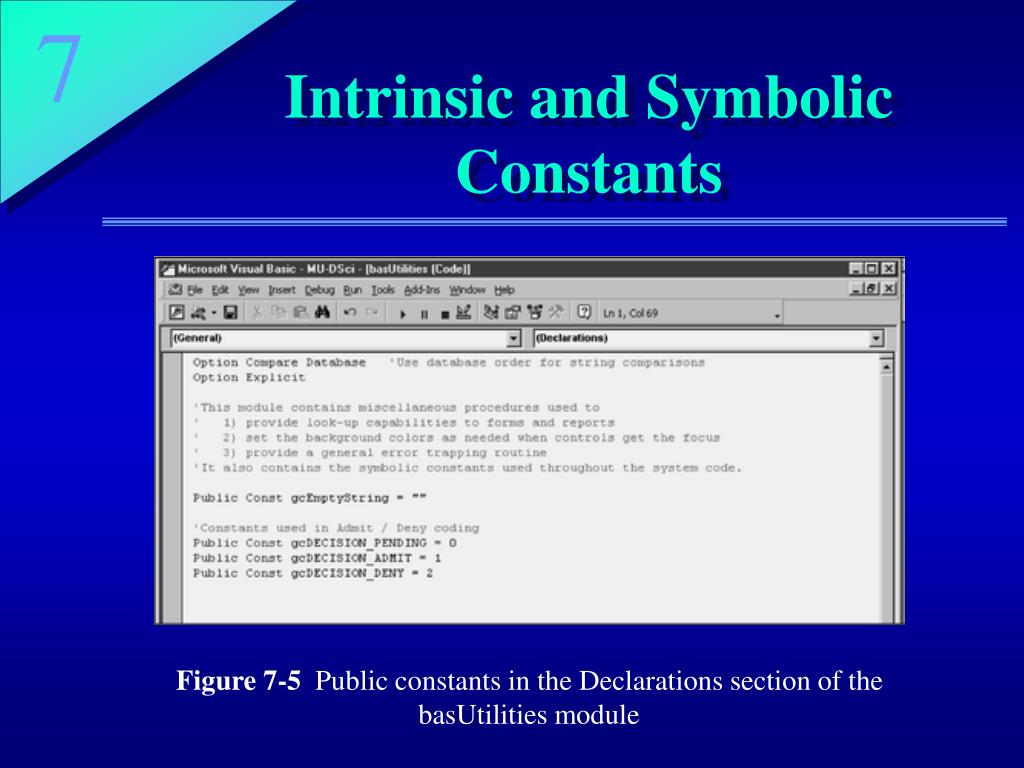Click the Copy icon in toolbar

pos(278,313)
